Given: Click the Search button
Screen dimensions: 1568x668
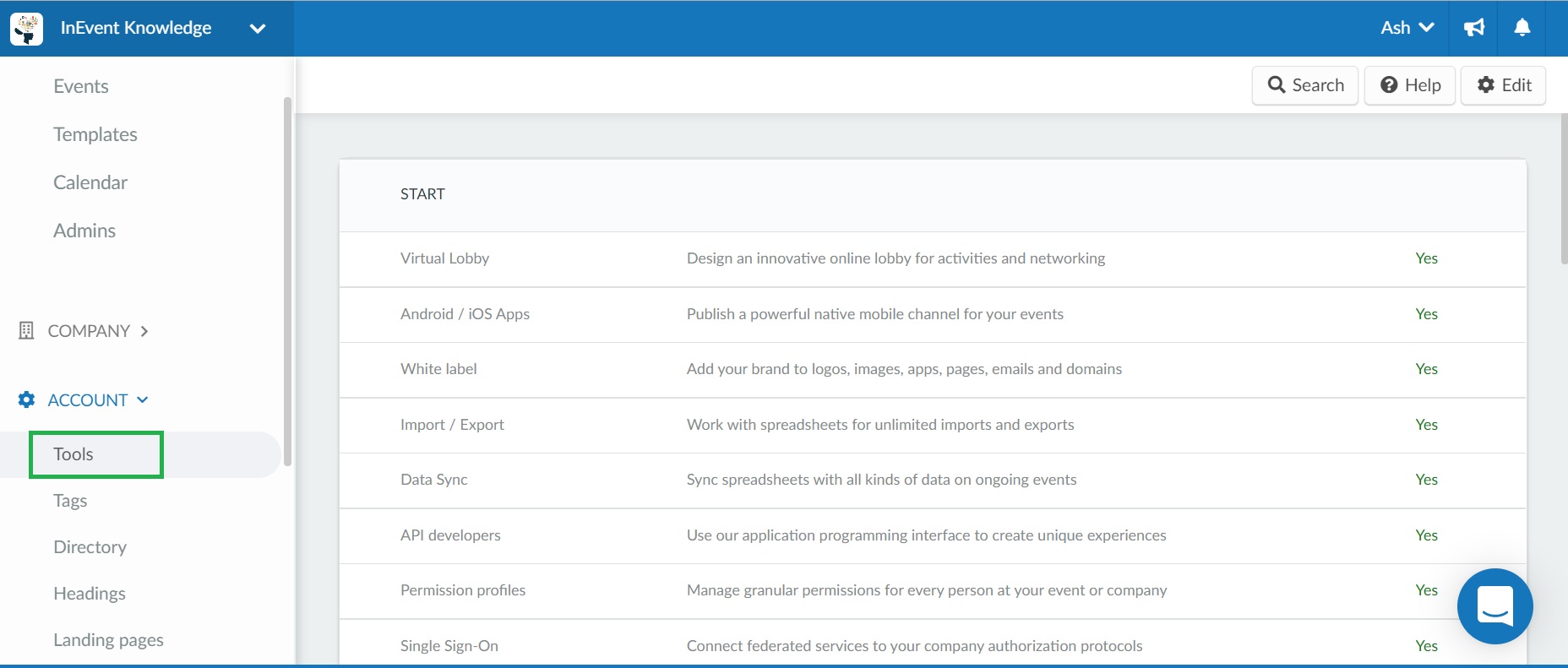Looking at the screenshot, I should 1305,85.
